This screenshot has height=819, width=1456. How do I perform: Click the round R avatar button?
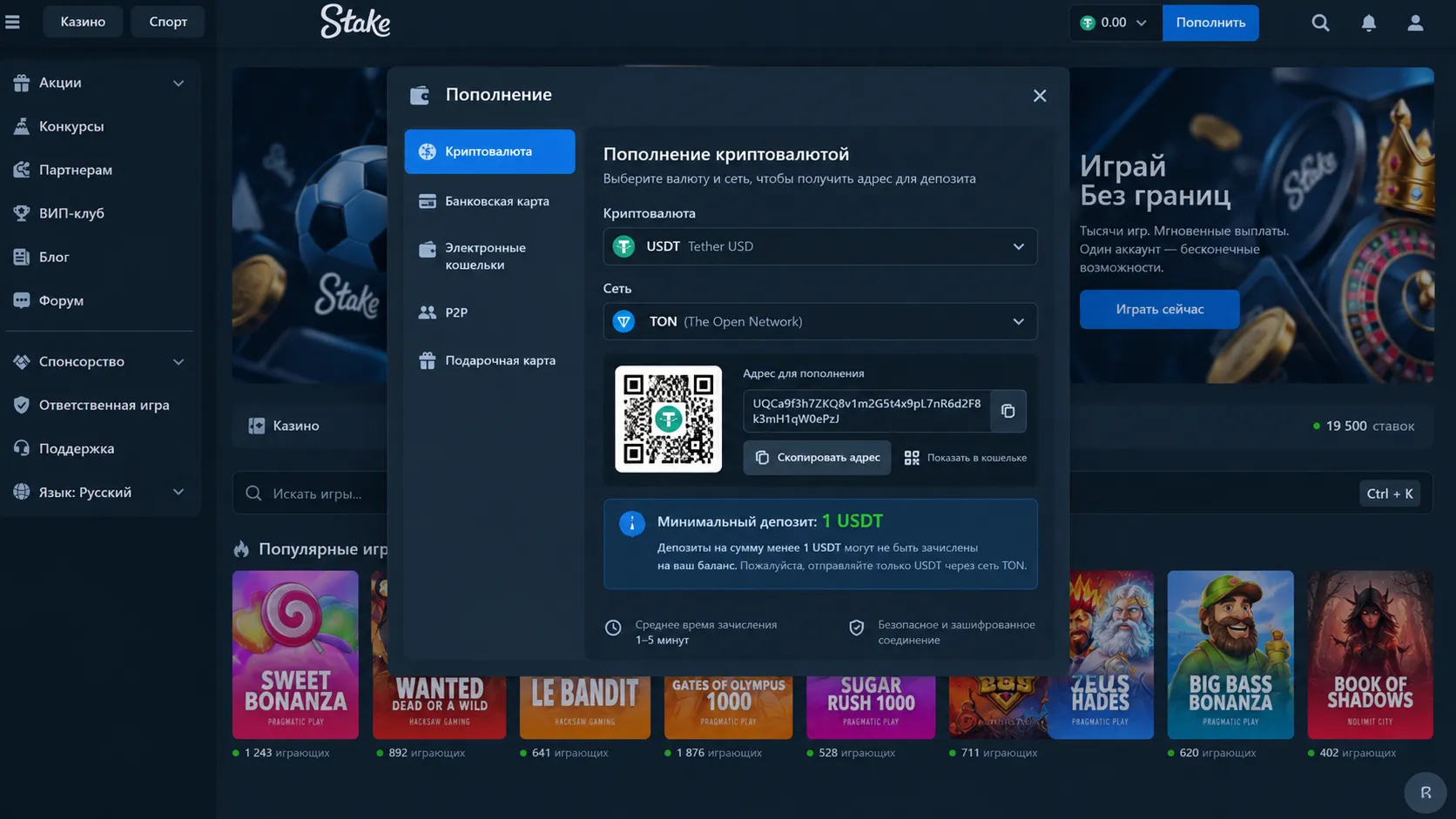coord(1426,792)
